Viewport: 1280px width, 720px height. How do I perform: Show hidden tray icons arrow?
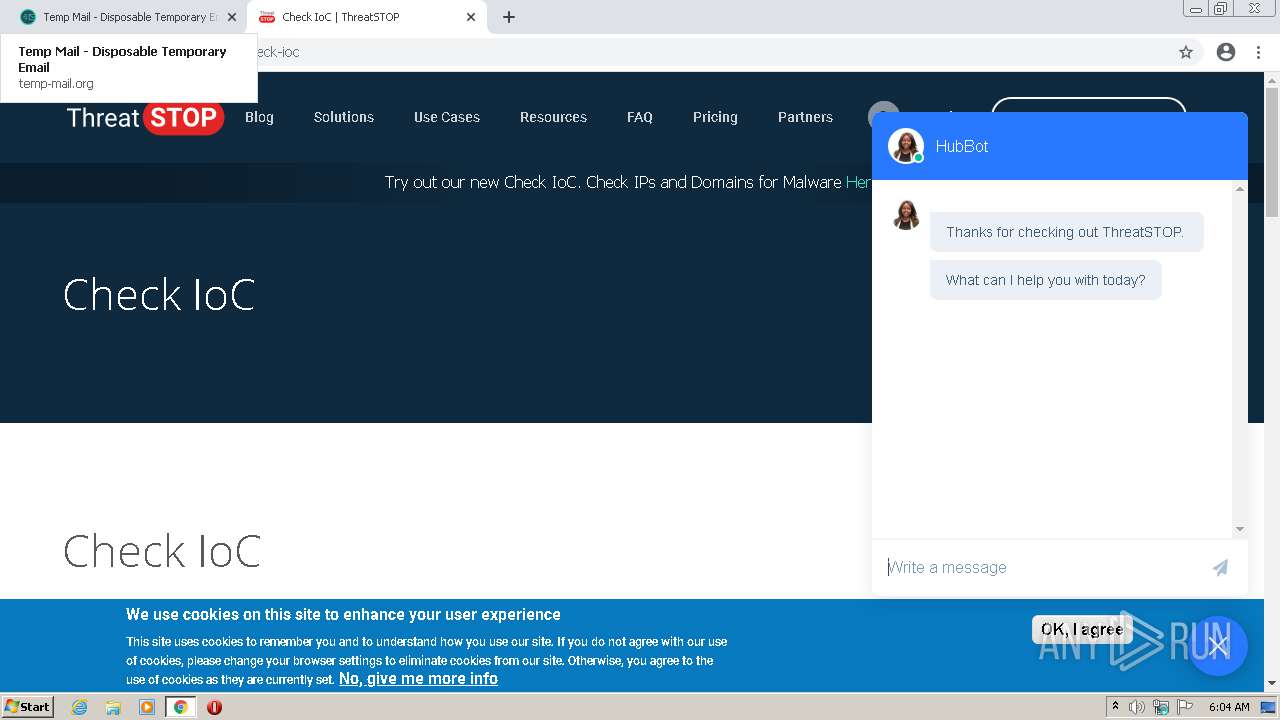coord(1115,706)
